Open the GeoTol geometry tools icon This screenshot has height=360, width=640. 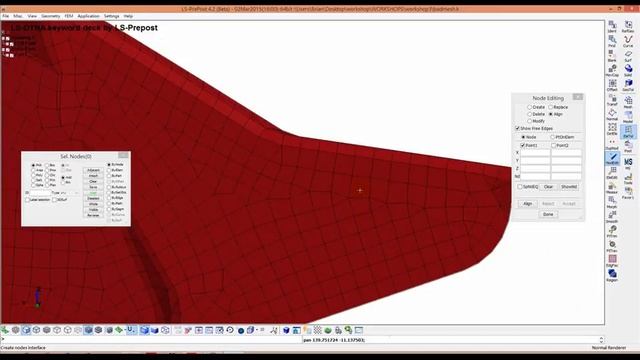point(628,85)
